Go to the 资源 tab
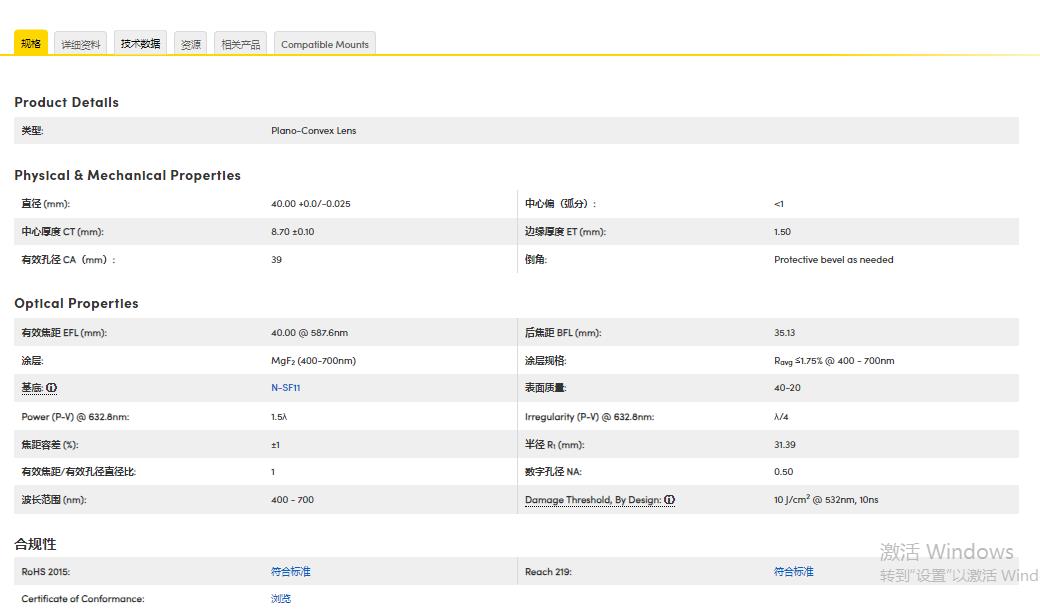Screen dimensions: 1040x614 190,44
